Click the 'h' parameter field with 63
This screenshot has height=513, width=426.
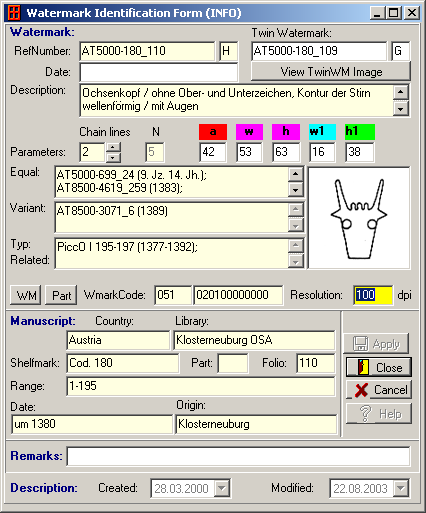point(286,152)
